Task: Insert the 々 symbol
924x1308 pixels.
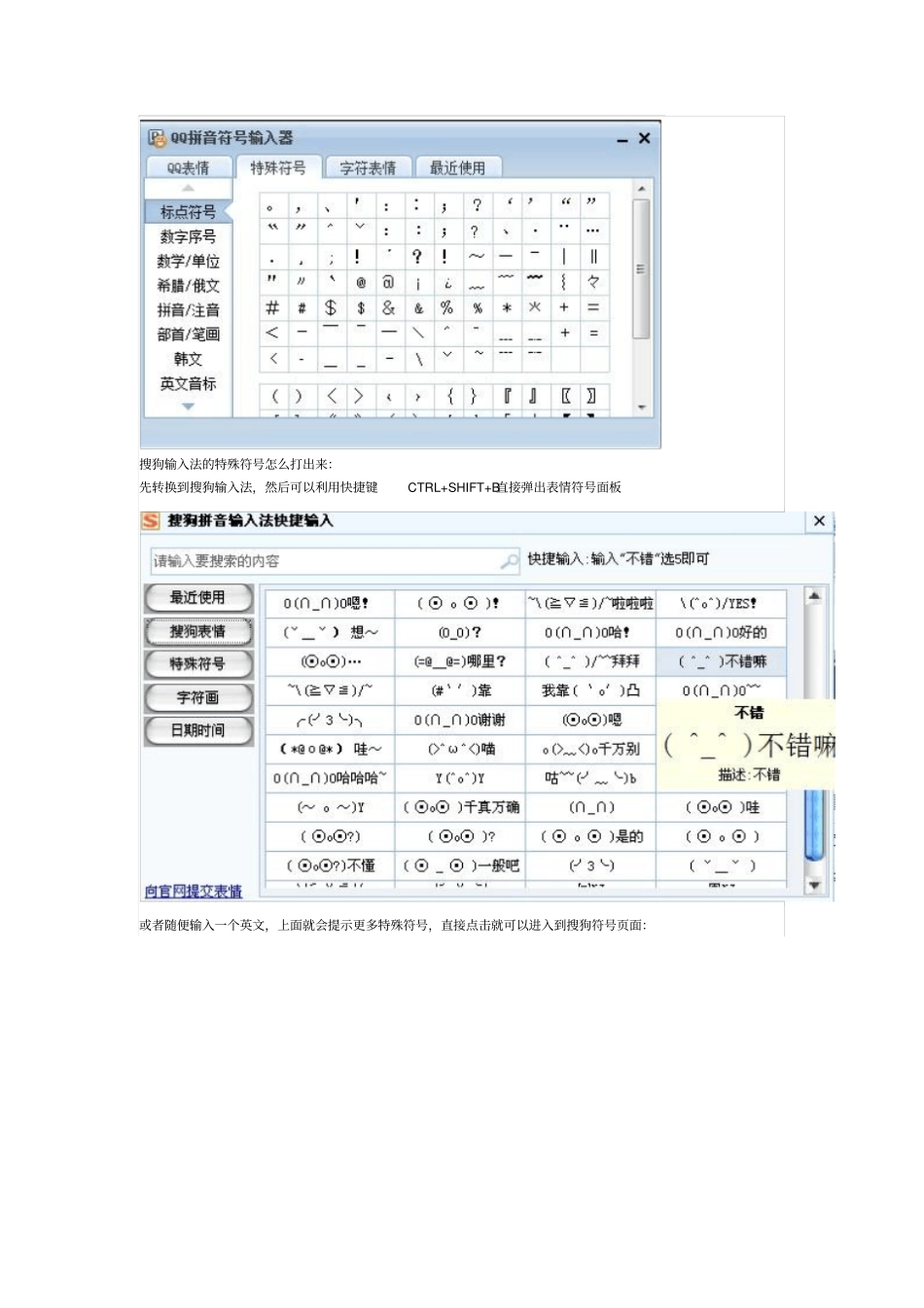Action: [x=593, y=282]
